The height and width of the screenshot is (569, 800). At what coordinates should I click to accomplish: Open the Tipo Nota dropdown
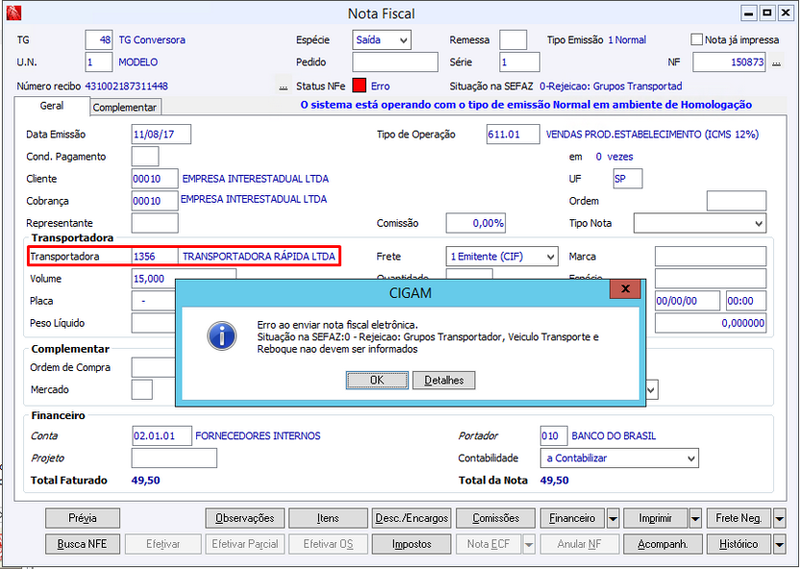point(759,224)
